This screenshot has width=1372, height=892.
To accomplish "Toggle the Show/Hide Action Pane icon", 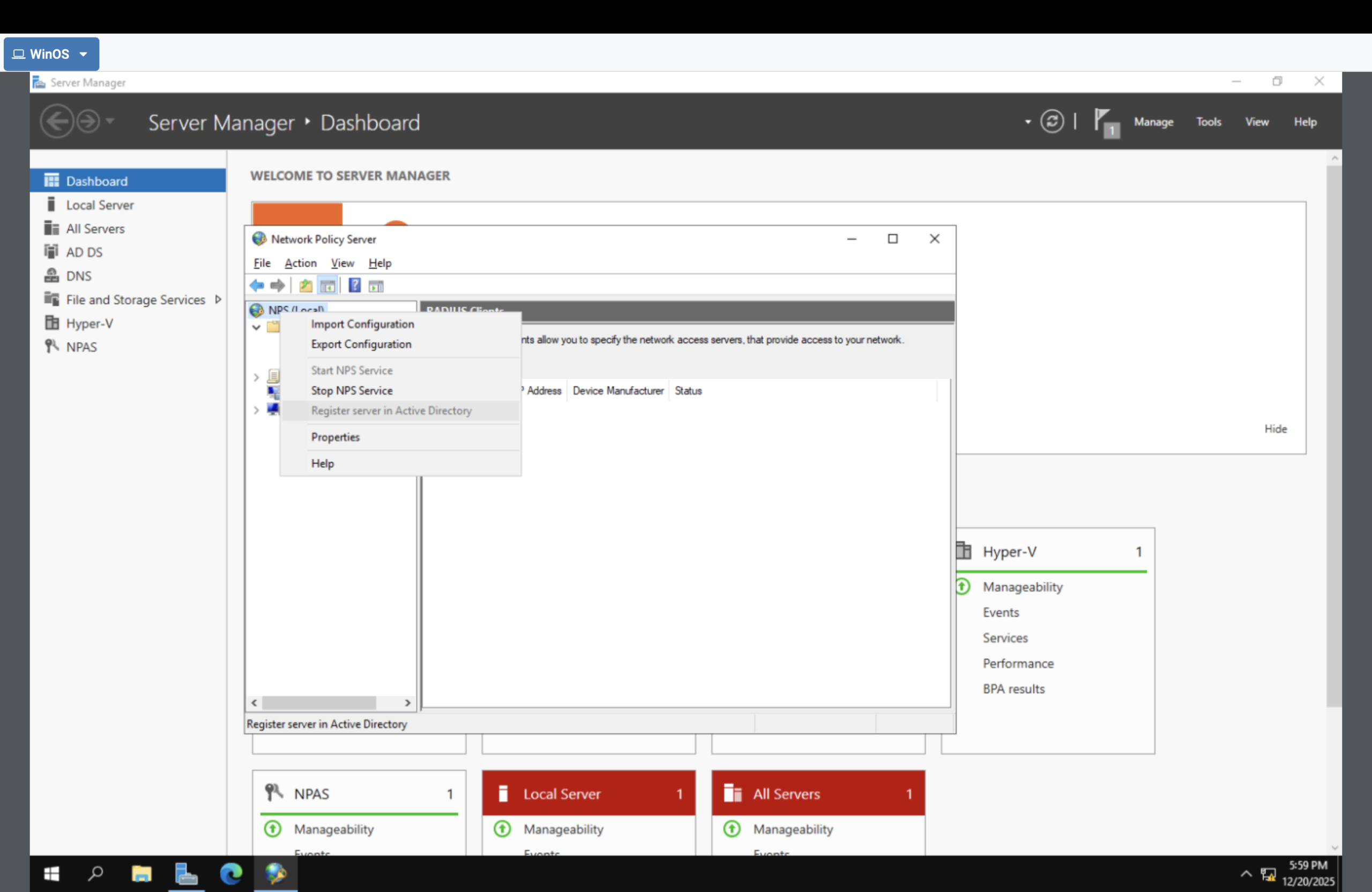I will (375, 285).
